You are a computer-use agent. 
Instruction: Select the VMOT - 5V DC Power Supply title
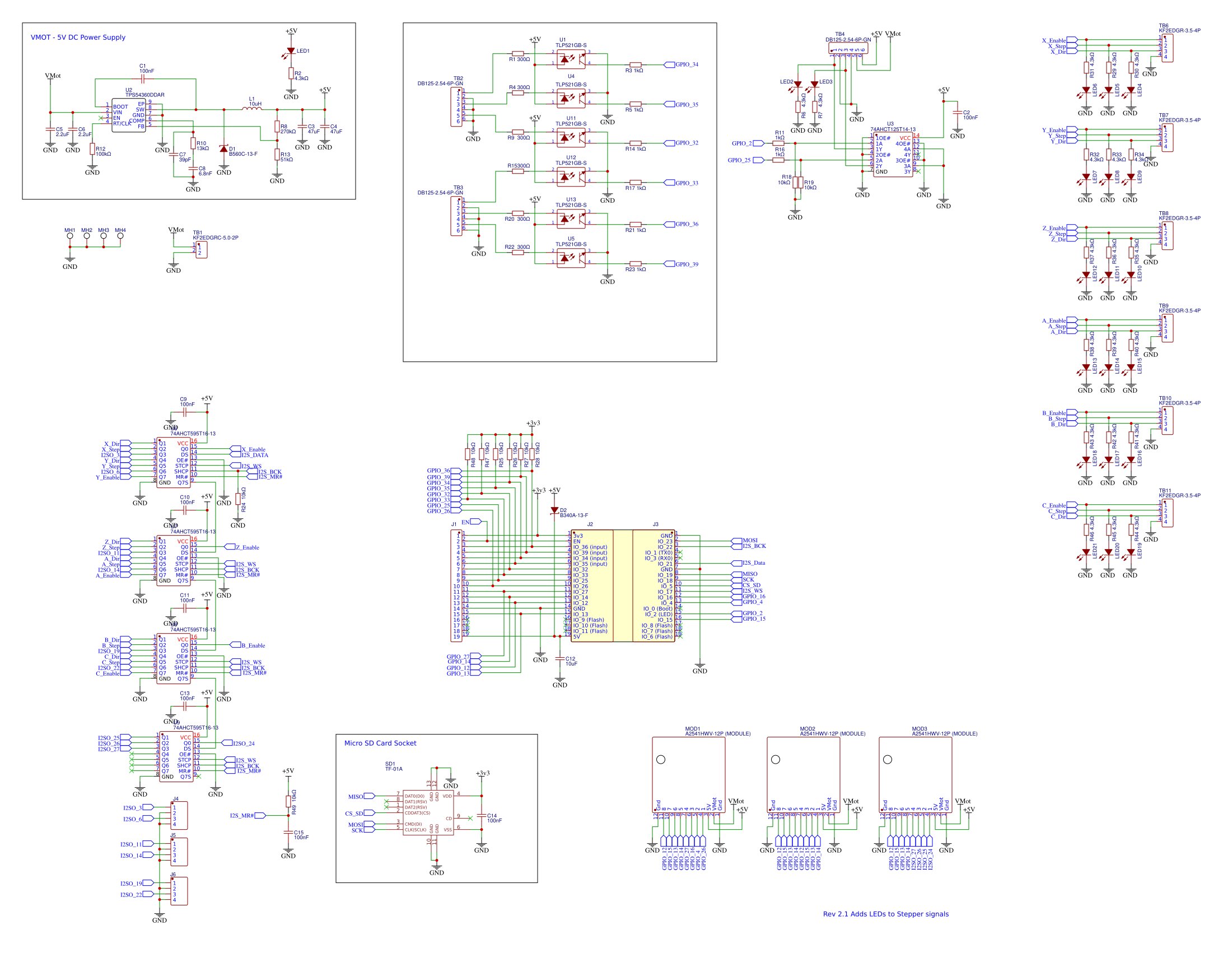point(78,37)
